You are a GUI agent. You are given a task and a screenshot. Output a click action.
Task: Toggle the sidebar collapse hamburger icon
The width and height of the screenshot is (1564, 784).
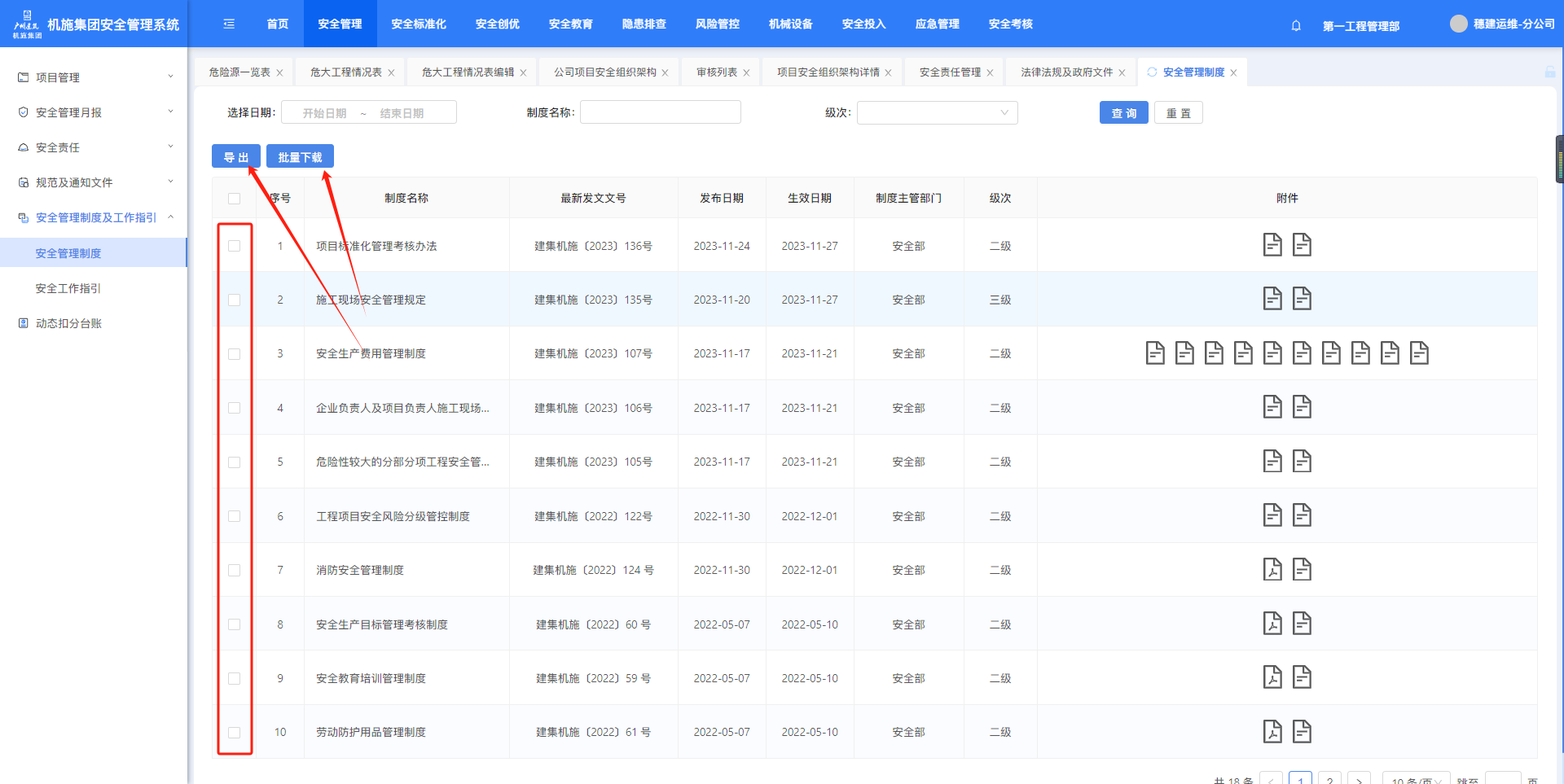(229, 24)
